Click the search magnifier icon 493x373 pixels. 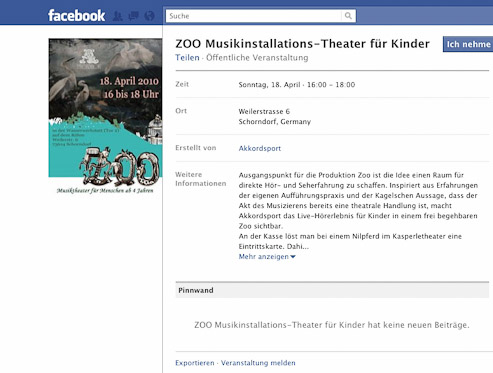pyautogui.click(x=348, y=16)
